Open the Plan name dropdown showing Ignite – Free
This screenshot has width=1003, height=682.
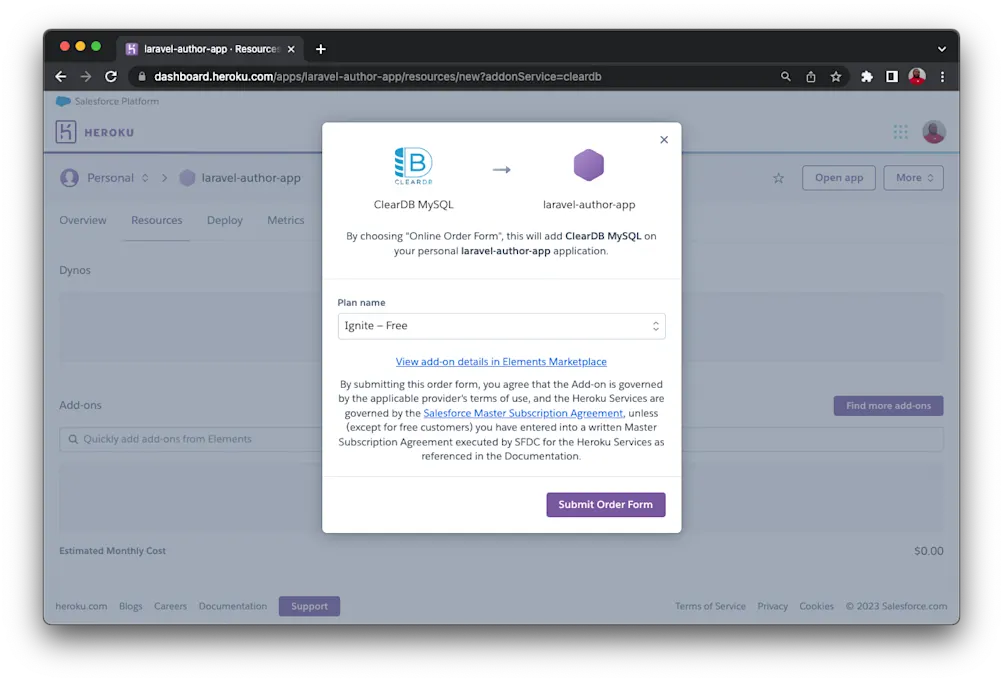500,325
